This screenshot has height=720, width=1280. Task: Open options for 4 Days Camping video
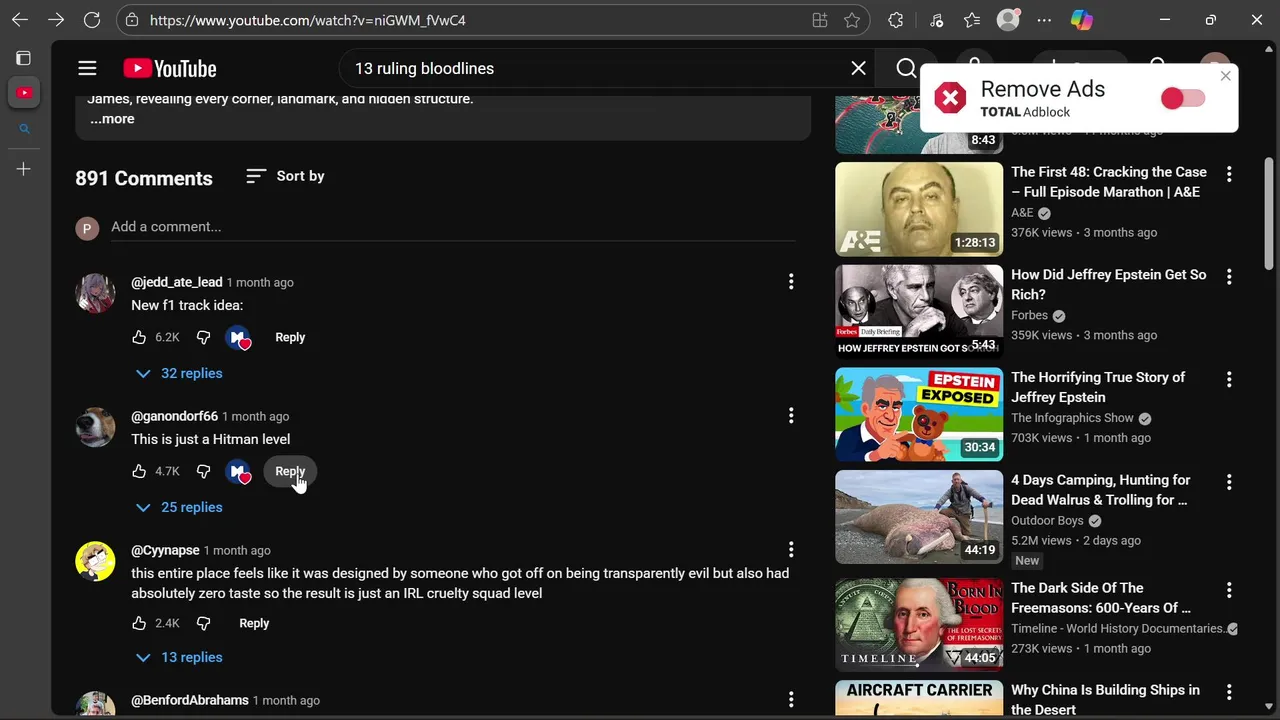tap(1229, 482)
